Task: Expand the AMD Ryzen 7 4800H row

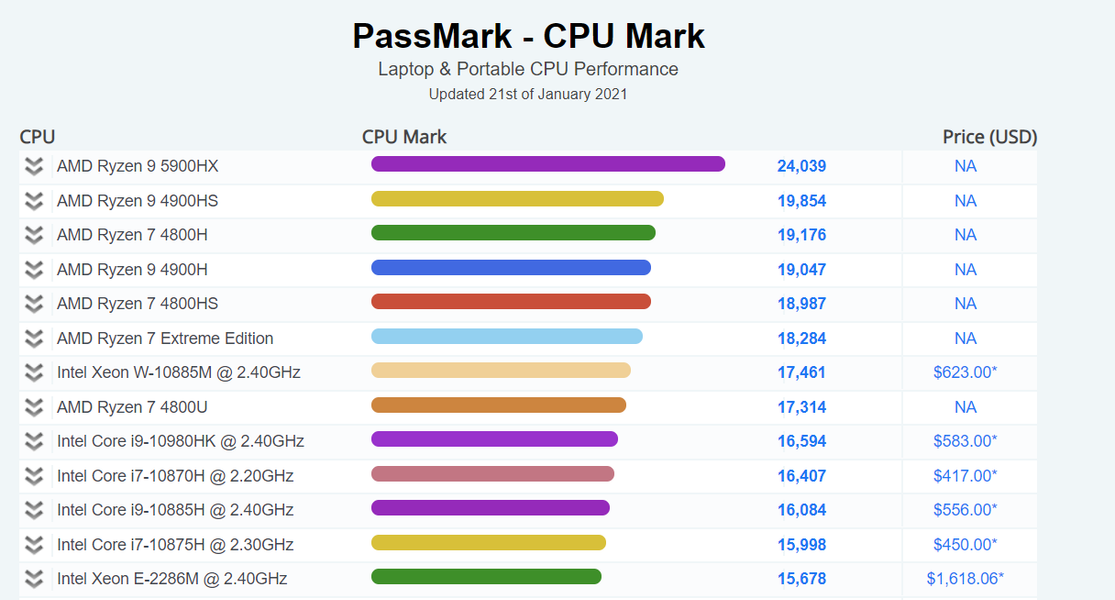Action: click(x=34, y=235)
